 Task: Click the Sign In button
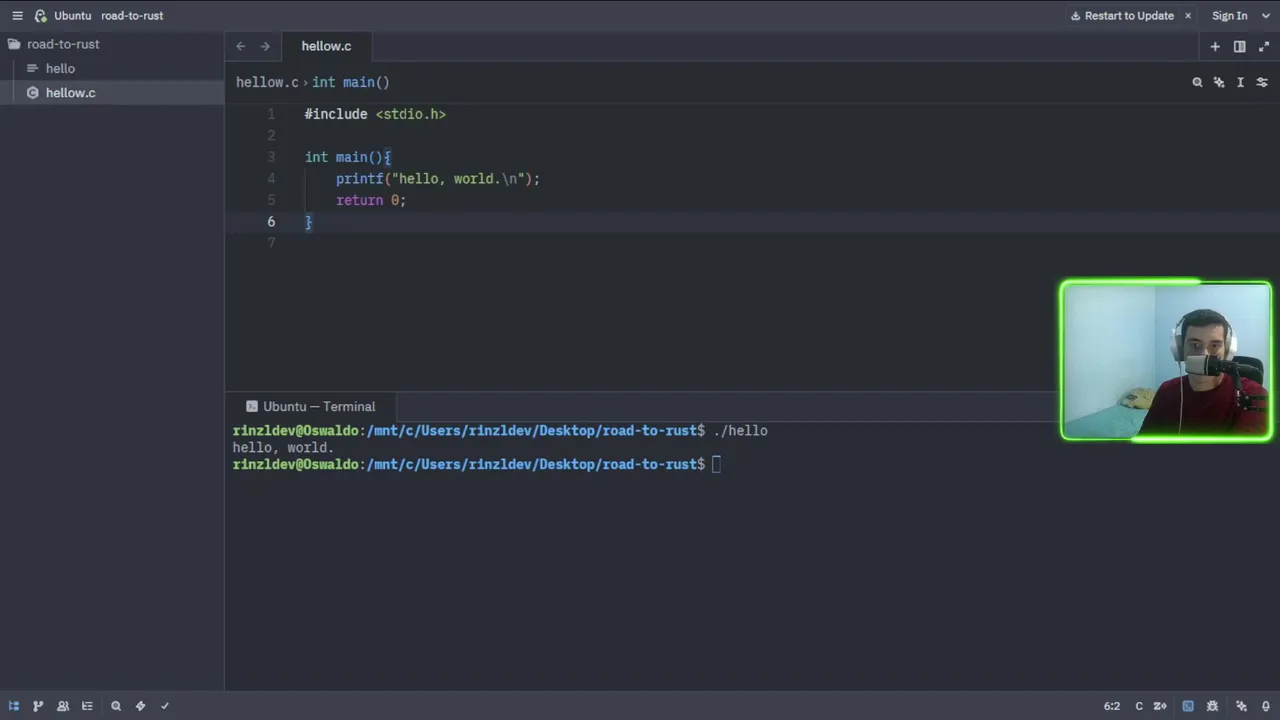click(x=1229, y=16)
